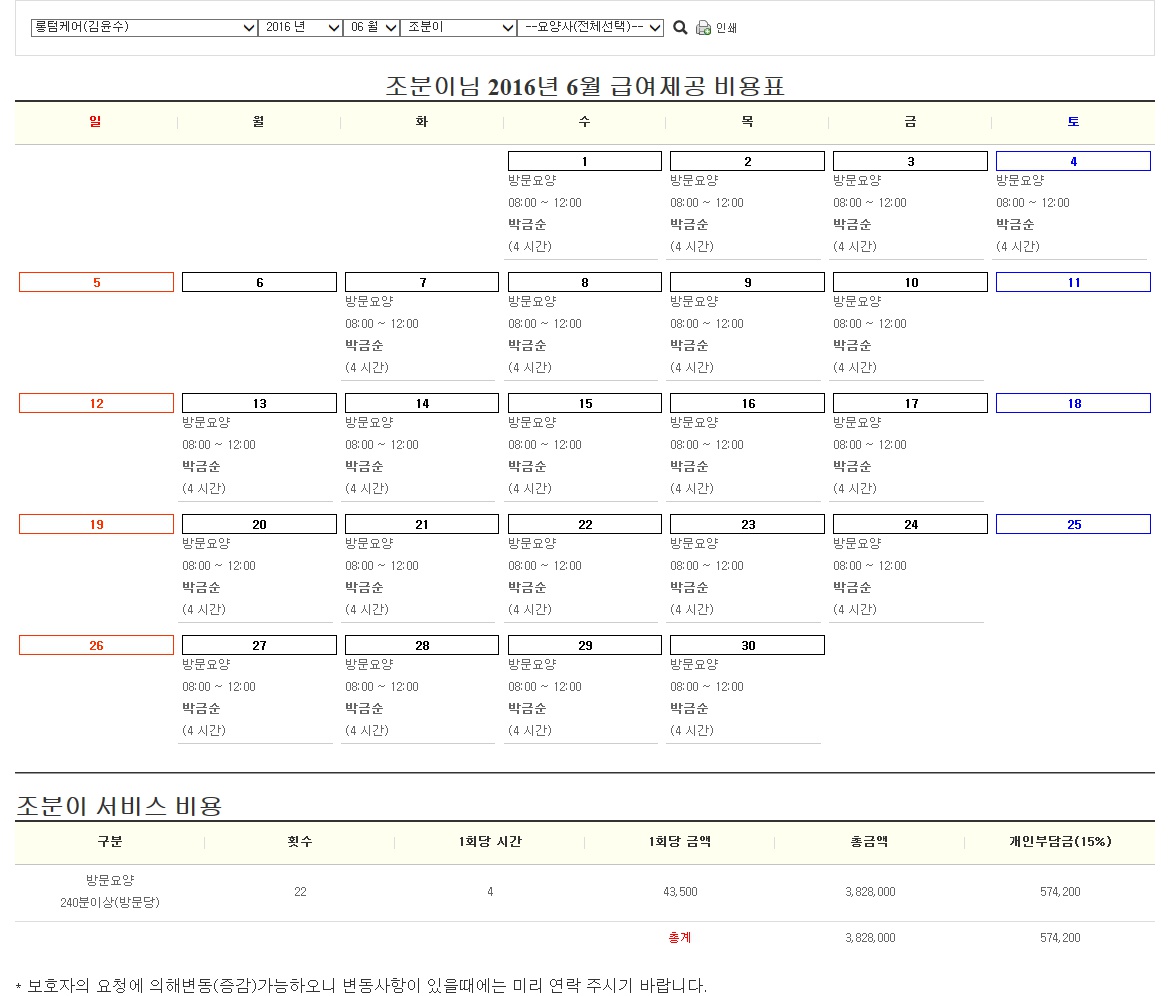Click the printer icon beside 인쇄
The height and width of the screenshot is (996, 1170).
pos(703,28)
